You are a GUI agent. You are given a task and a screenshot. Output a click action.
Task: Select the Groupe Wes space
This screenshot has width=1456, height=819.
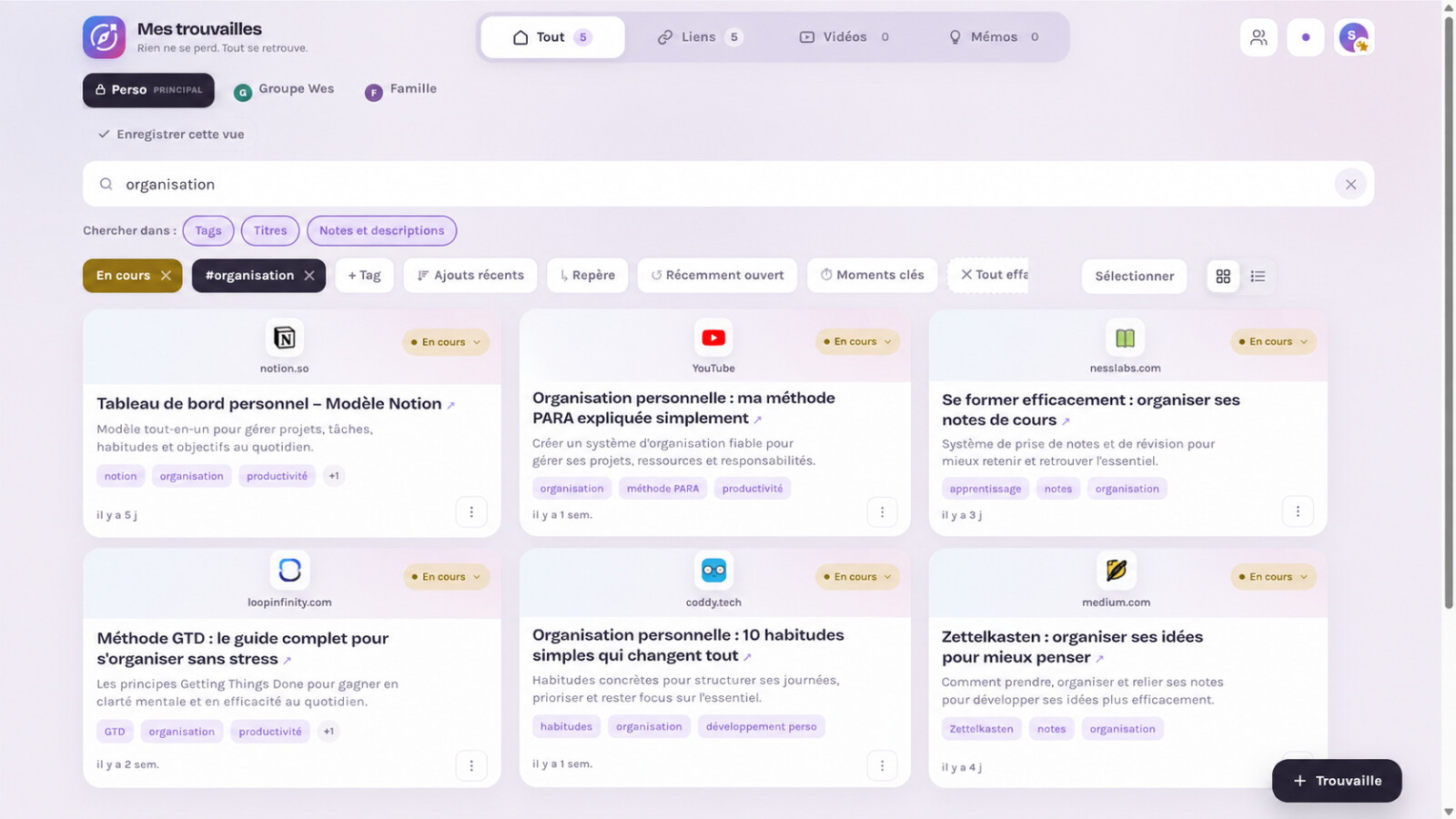(x=284, y=90)
